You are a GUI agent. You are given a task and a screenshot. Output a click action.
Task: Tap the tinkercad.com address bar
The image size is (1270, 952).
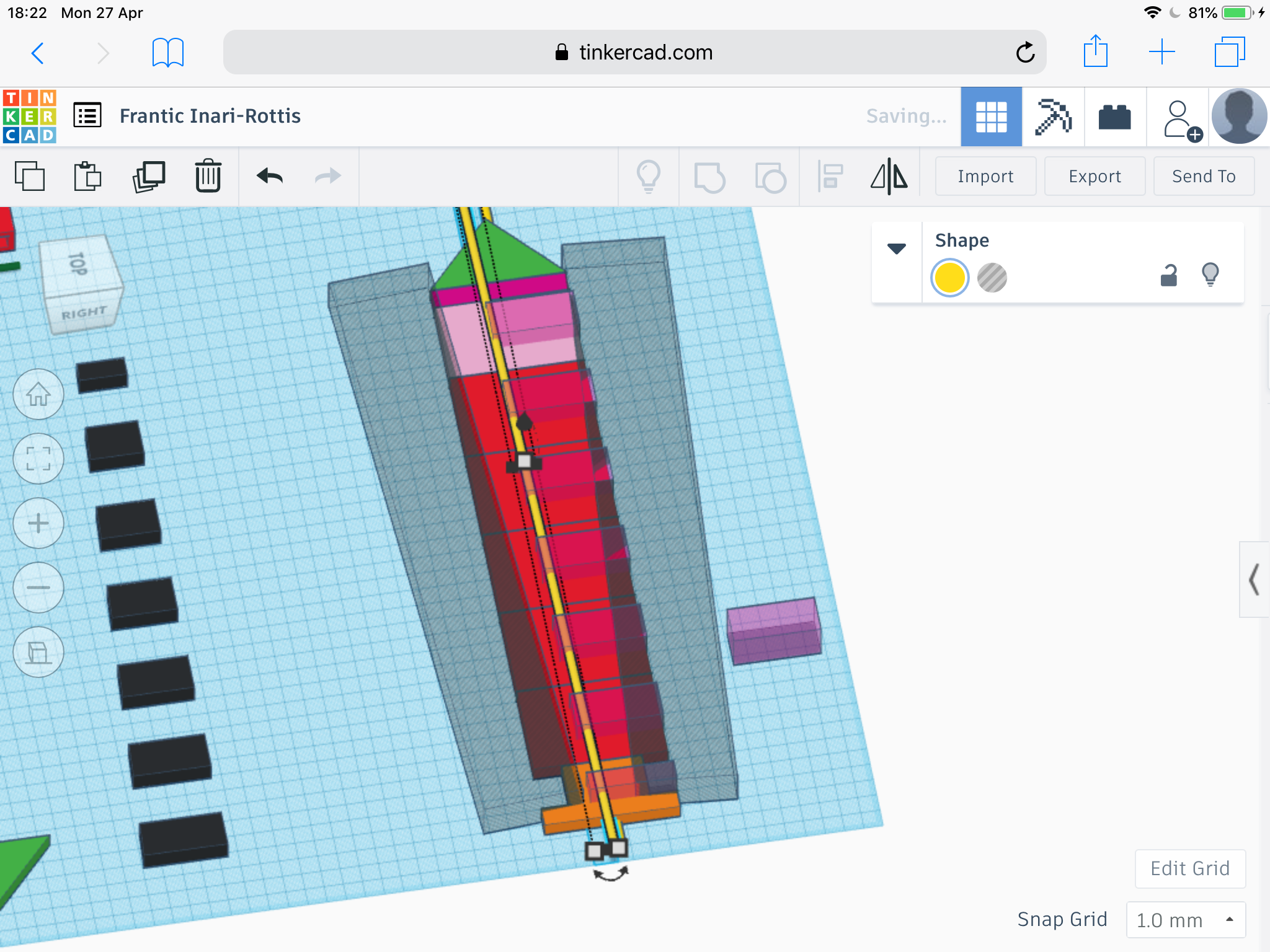pyautogui.click(x=634, y=53)
